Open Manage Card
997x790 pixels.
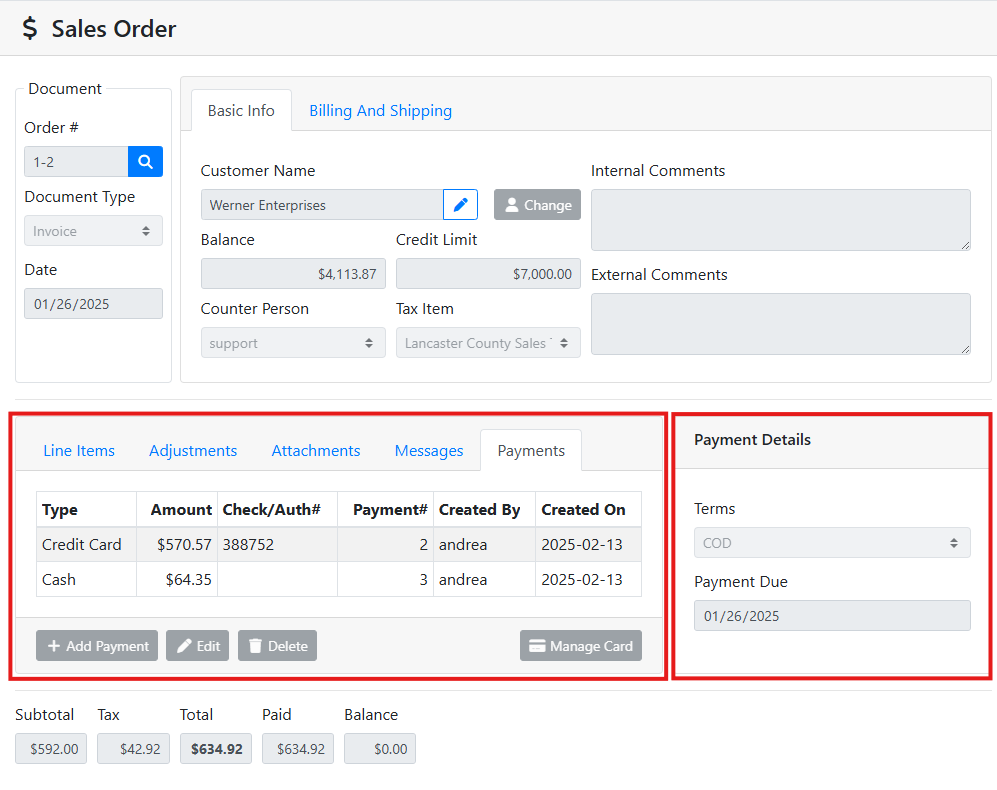580,646
